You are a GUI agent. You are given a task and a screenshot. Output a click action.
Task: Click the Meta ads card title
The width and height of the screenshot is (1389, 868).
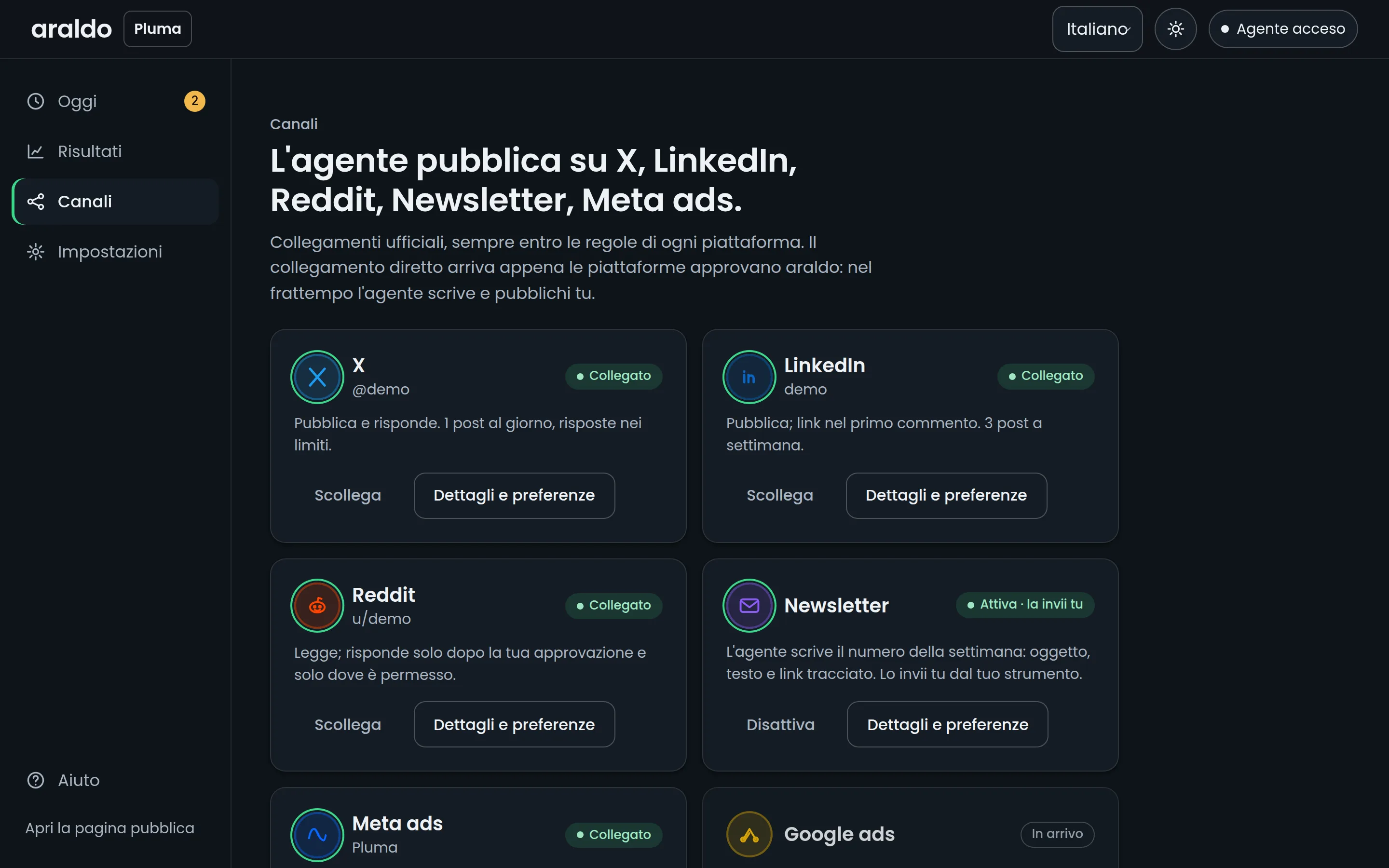coord(397,824)
